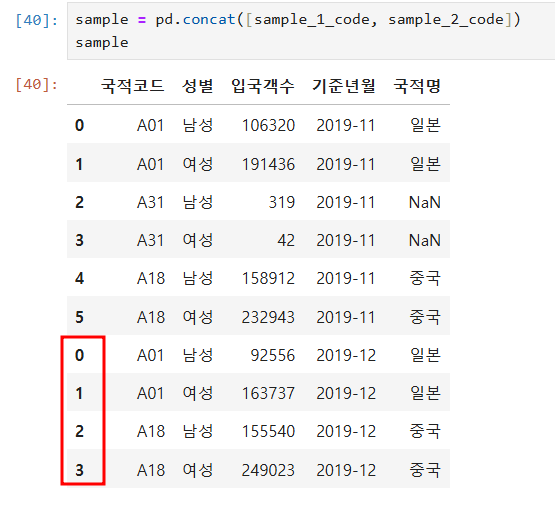Image resolution: width=555 pixels, height=507 pixels.
Task: Click the value 42 in 입국객수
Action: point(286,240)
